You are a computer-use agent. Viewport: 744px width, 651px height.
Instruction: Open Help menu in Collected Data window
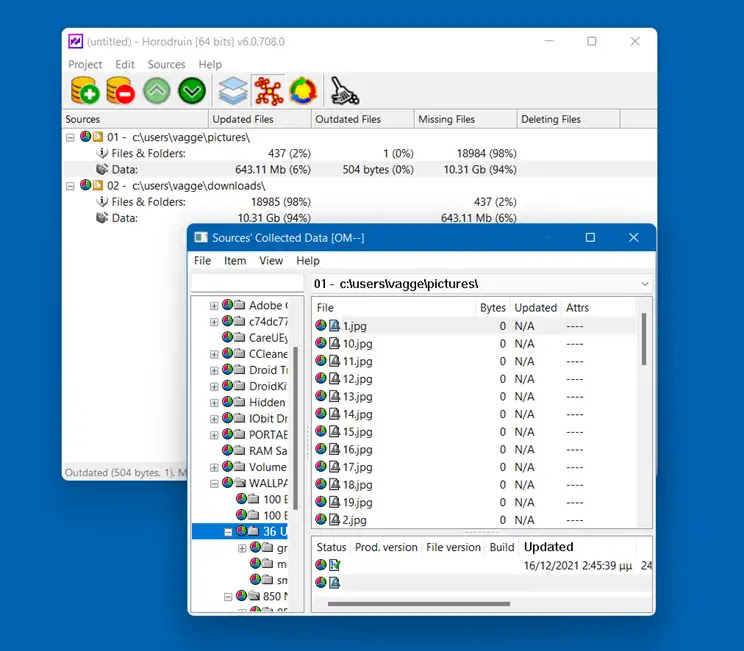(x=308, y=260)
